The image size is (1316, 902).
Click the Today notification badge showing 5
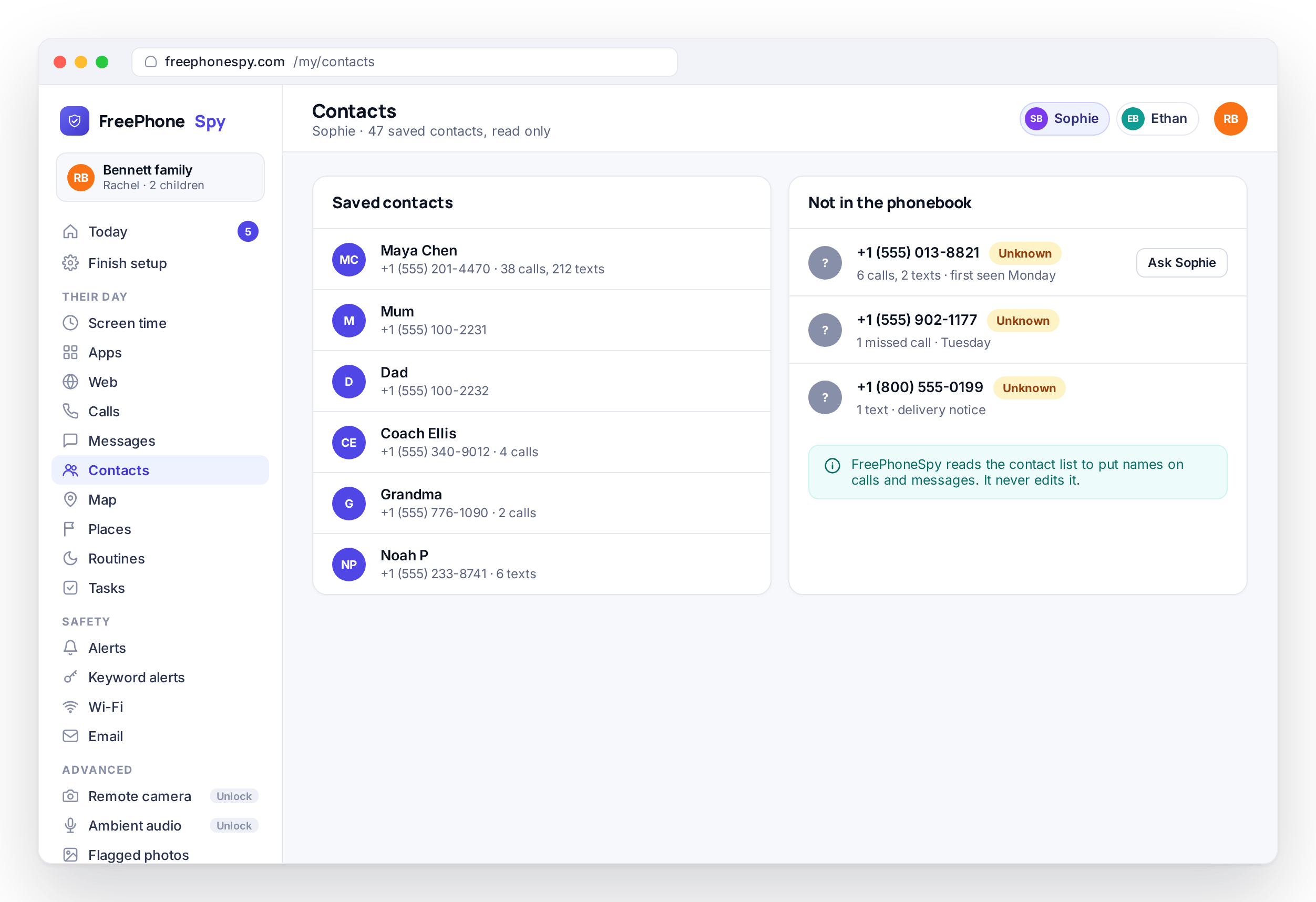(248, 232)
